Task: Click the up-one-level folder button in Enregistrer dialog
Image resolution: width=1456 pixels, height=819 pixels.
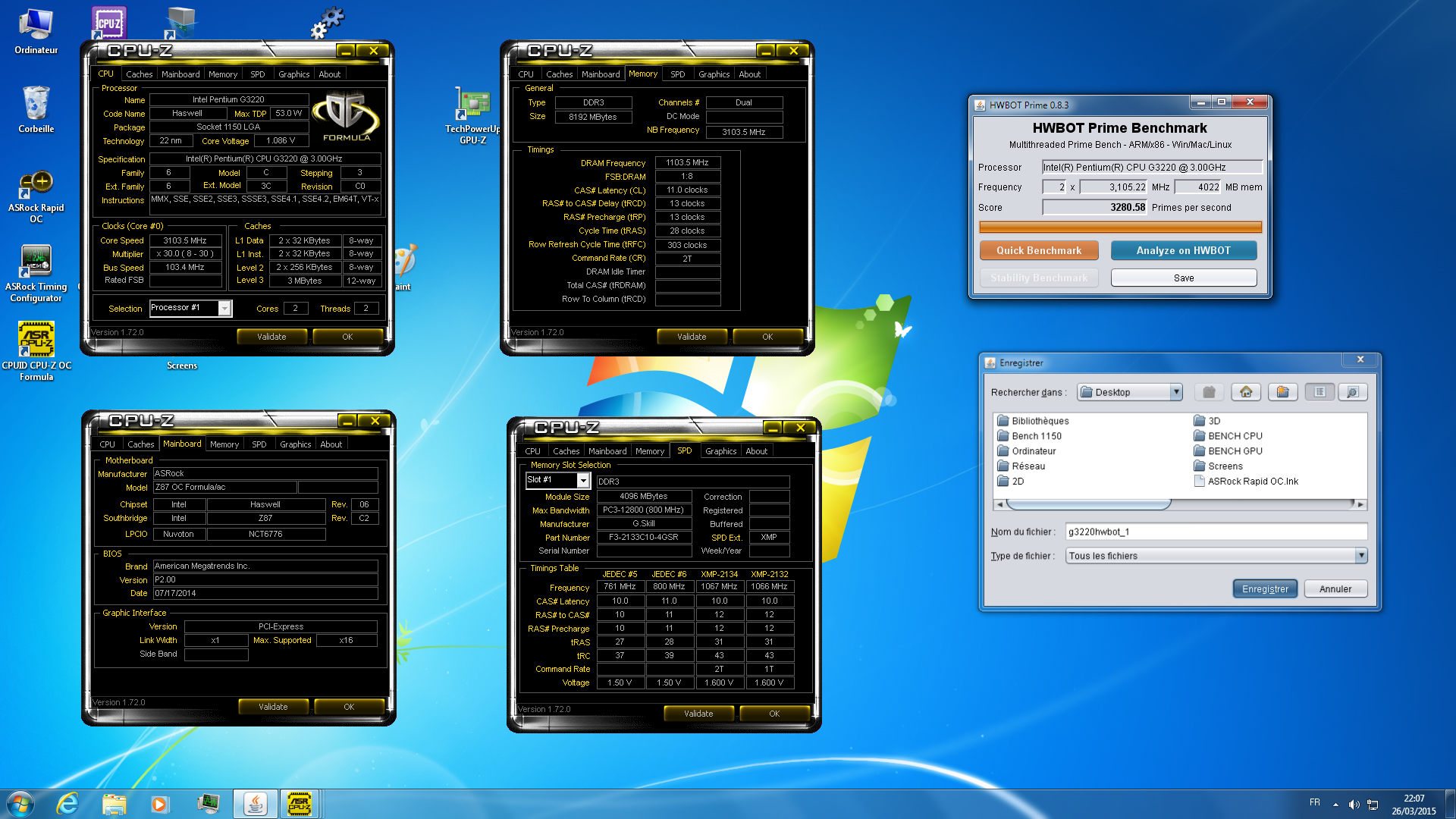Action: 1209,392
